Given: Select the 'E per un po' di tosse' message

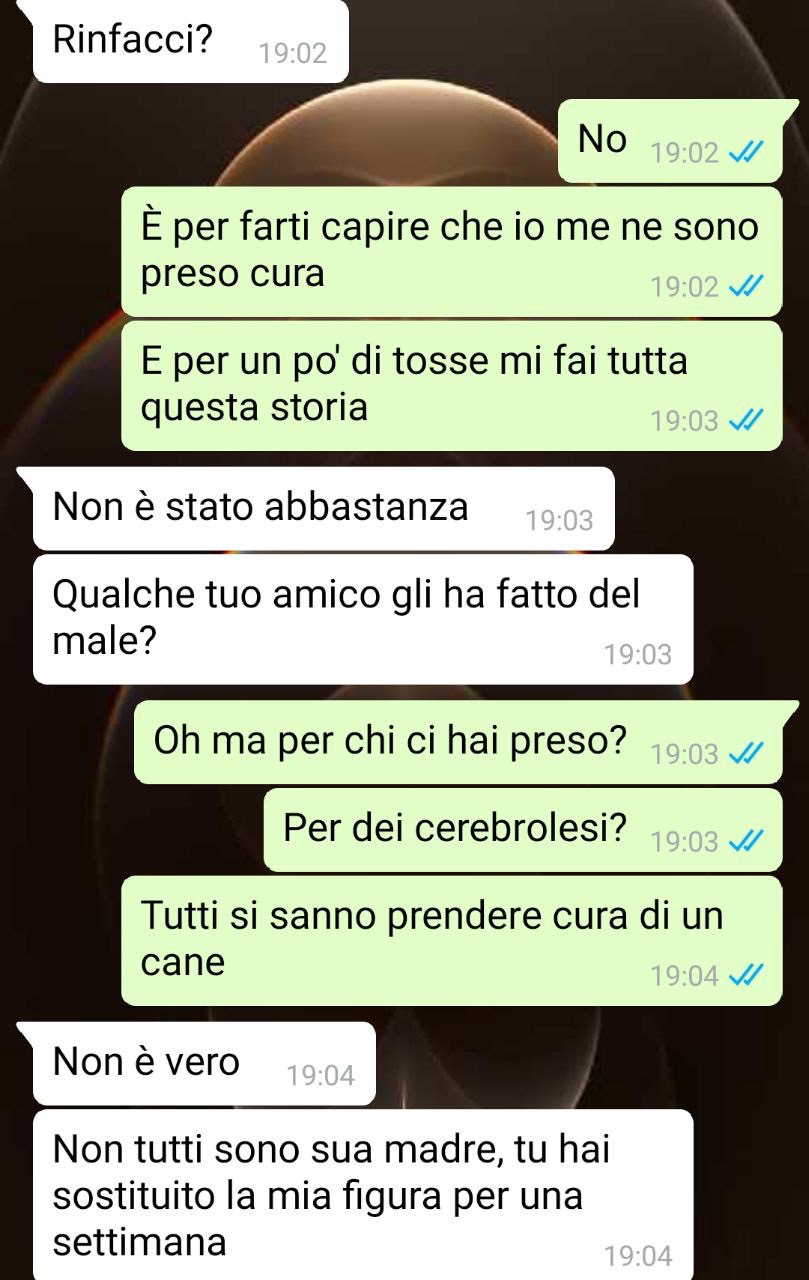Looking at the screenshot, I should (451, 385).
